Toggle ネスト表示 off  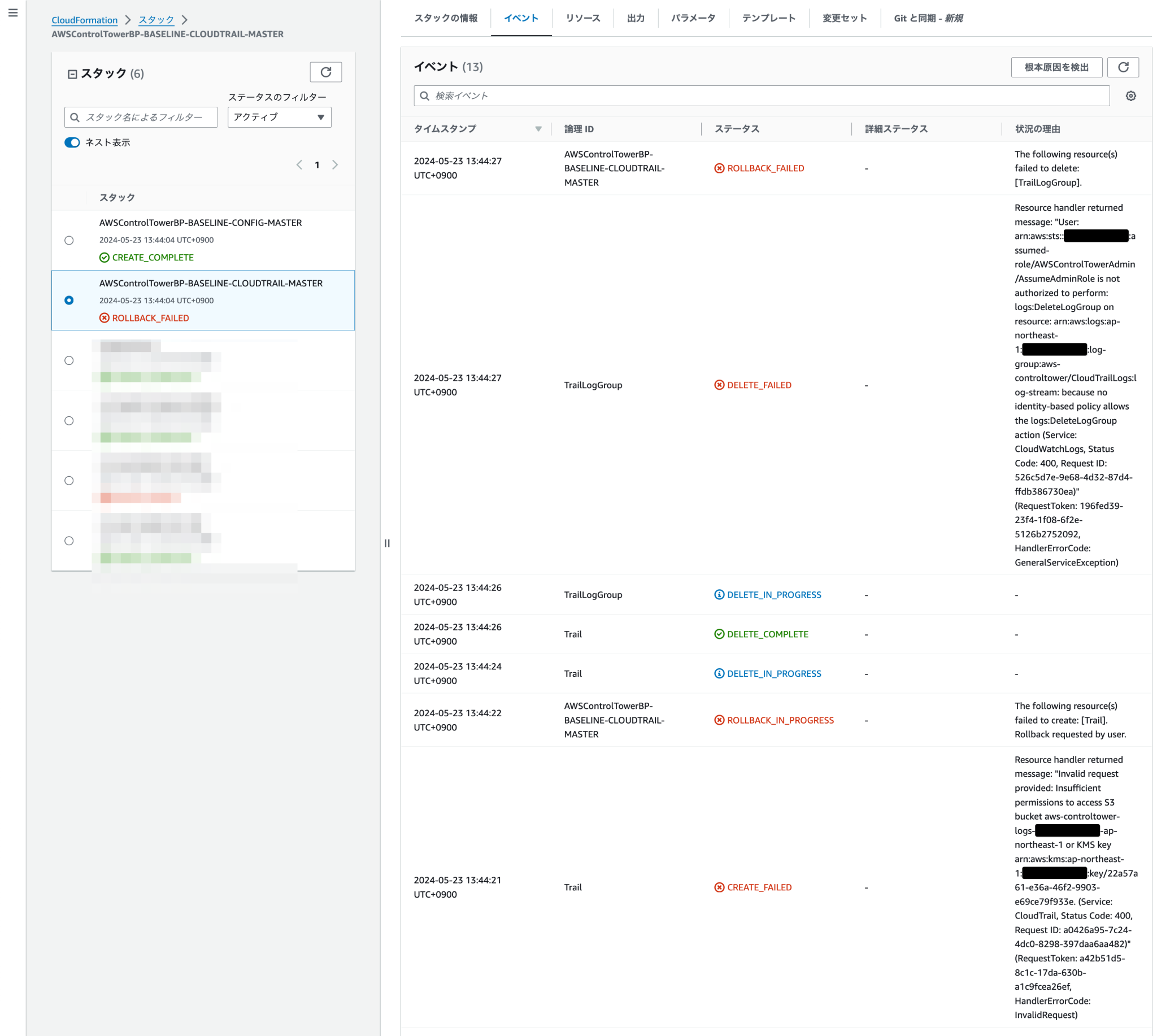72,142
